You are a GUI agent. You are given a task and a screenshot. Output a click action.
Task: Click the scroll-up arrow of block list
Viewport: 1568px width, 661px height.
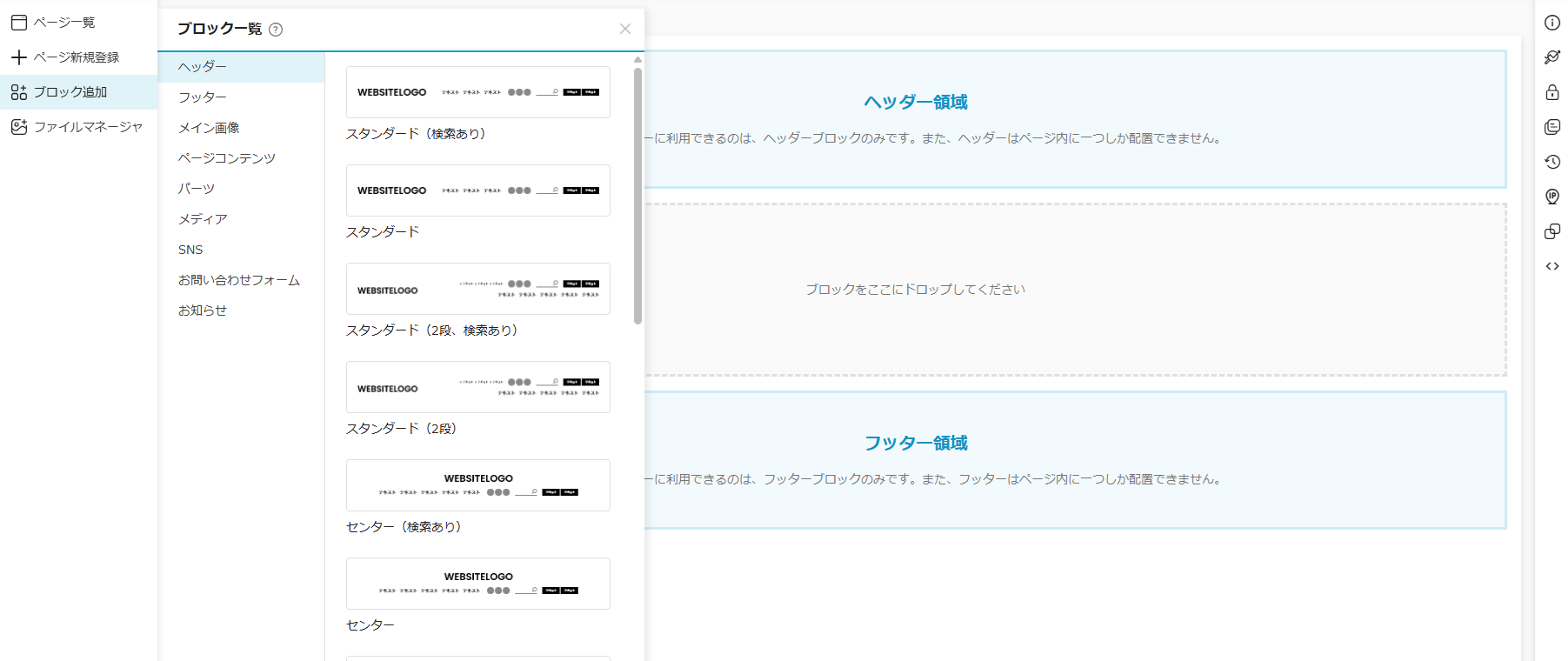637,59
